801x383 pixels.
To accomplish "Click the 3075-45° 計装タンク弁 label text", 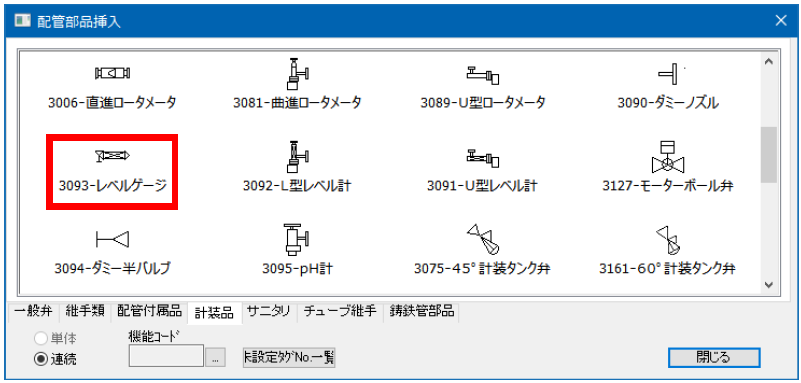I will pos(482,267).
